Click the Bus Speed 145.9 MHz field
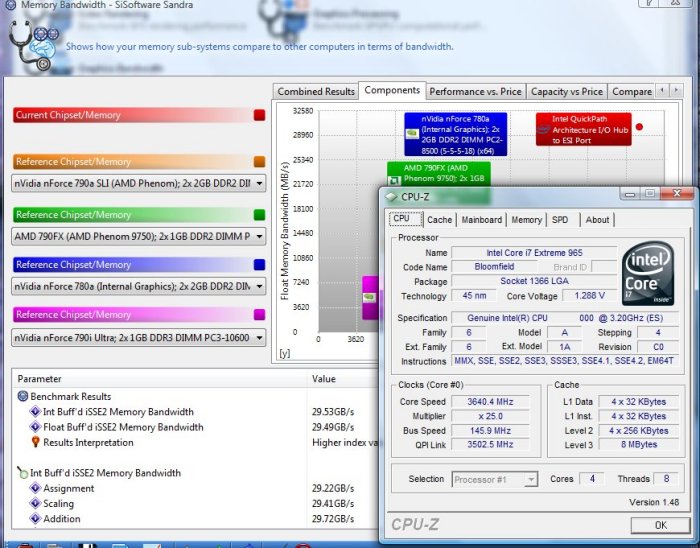 tap(490, 431)
